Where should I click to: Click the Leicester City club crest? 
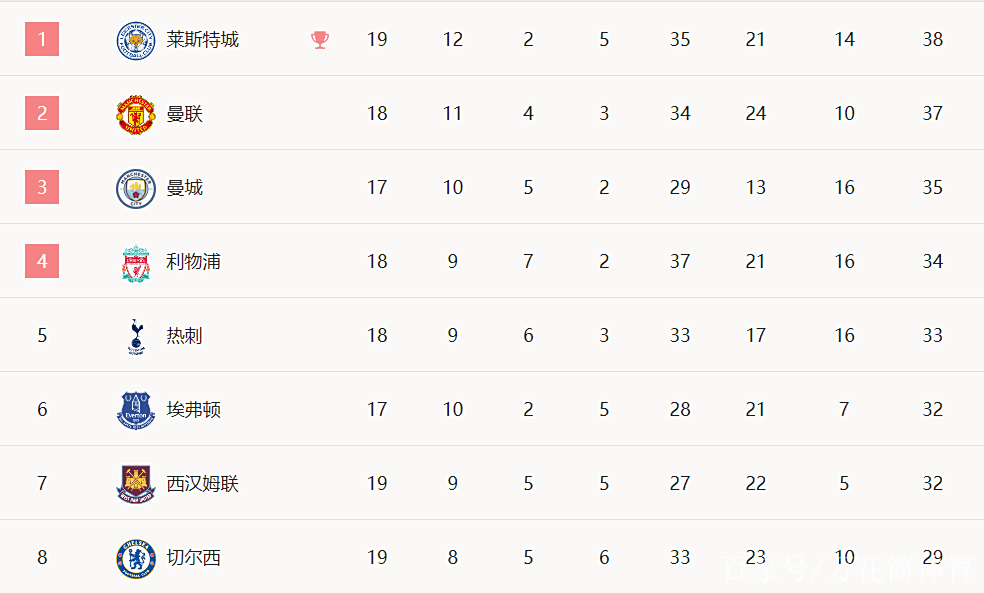click(136, 40)
